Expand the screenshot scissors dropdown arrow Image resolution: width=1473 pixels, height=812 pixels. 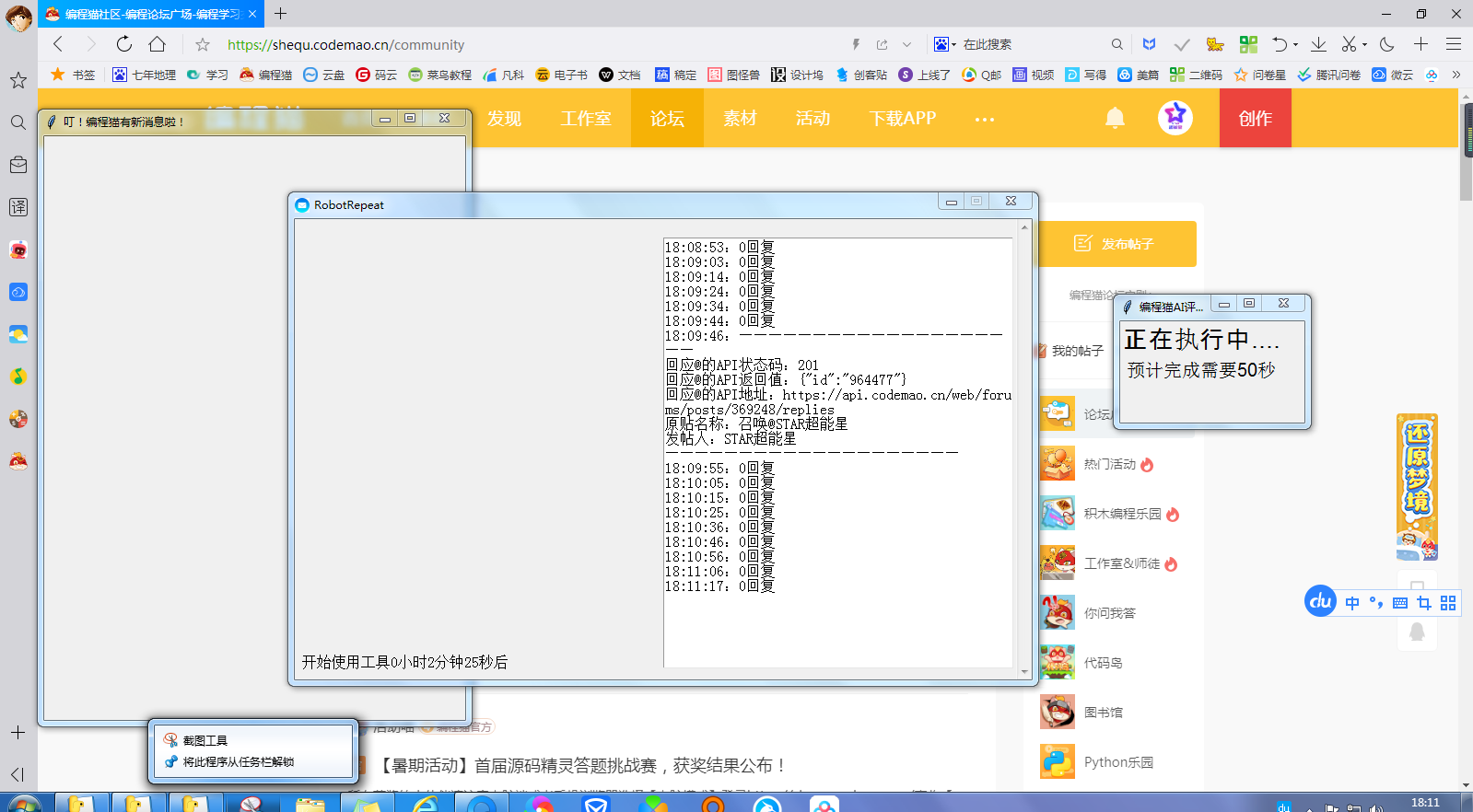(x=1364, y=44)
